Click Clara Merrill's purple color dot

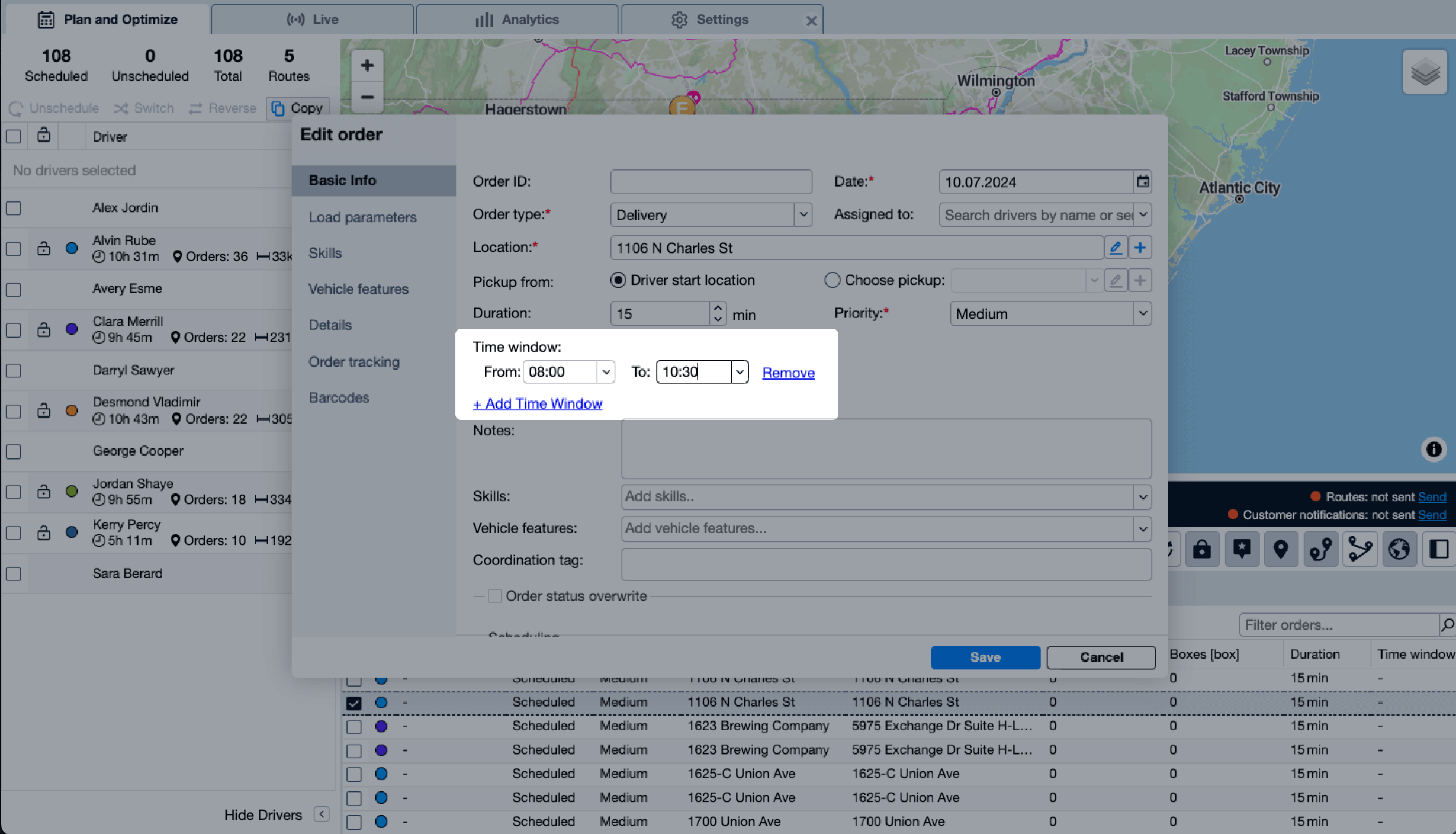click(x=72, y=329)
